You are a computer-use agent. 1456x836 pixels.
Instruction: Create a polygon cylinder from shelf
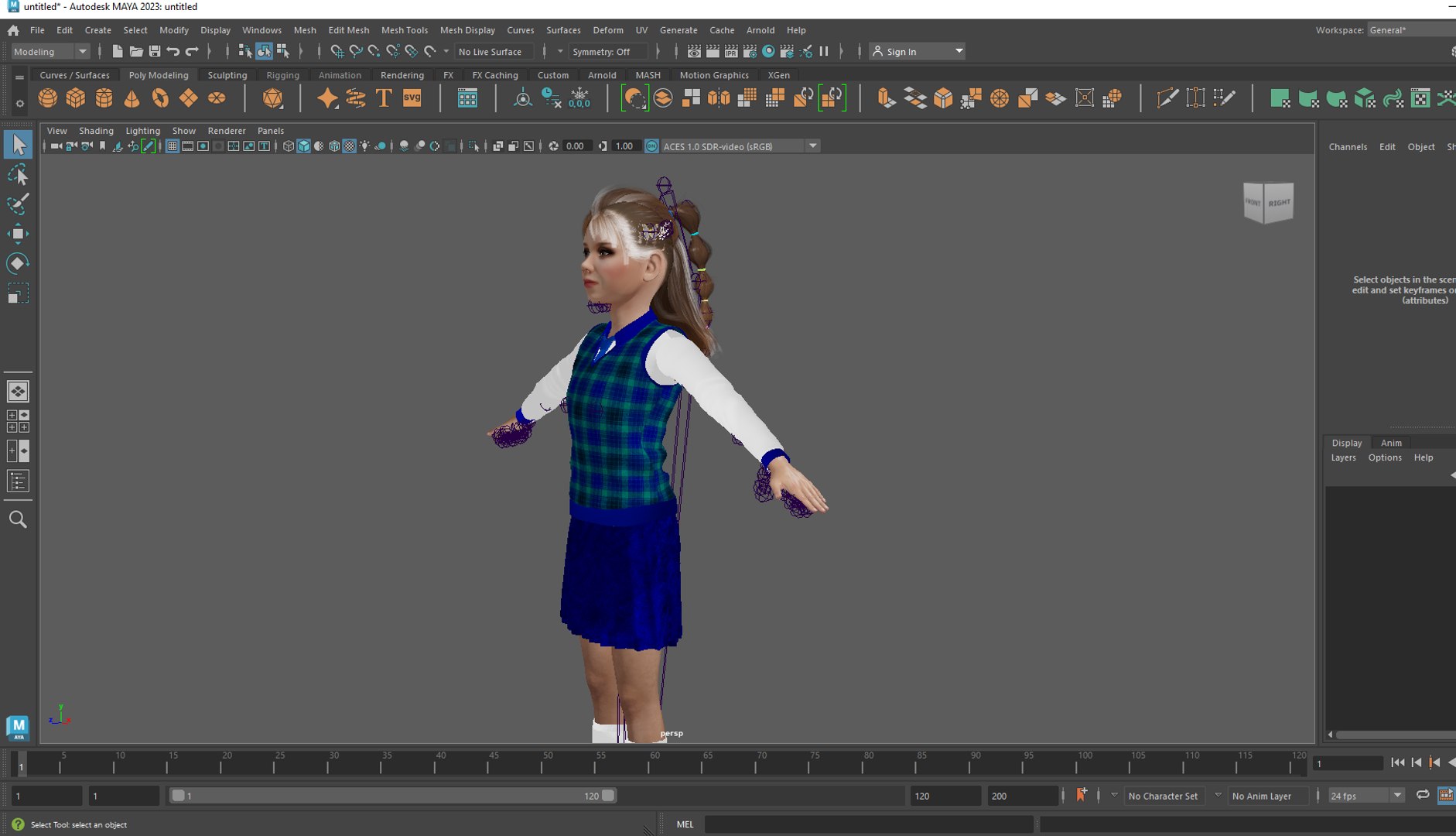tap(104, 98)
